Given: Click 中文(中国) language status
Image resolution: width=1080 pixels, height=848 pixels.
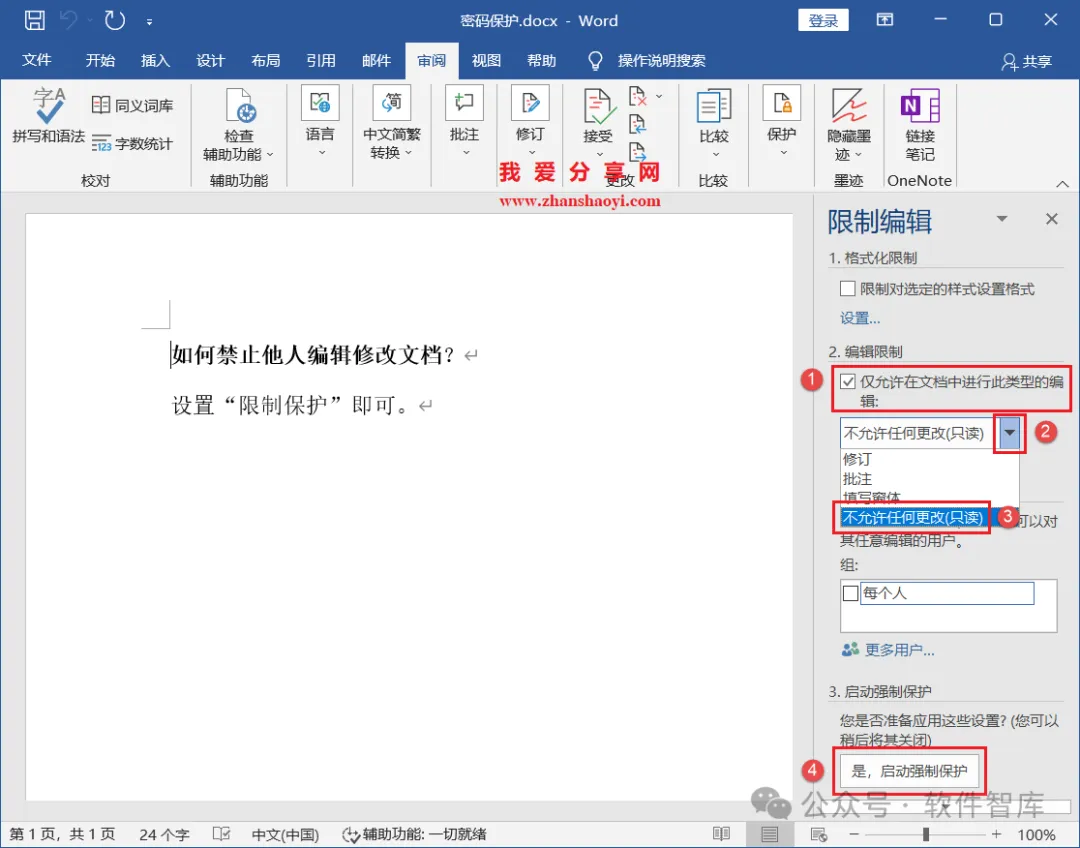Looking at the screenshot, I should point(285,835).
